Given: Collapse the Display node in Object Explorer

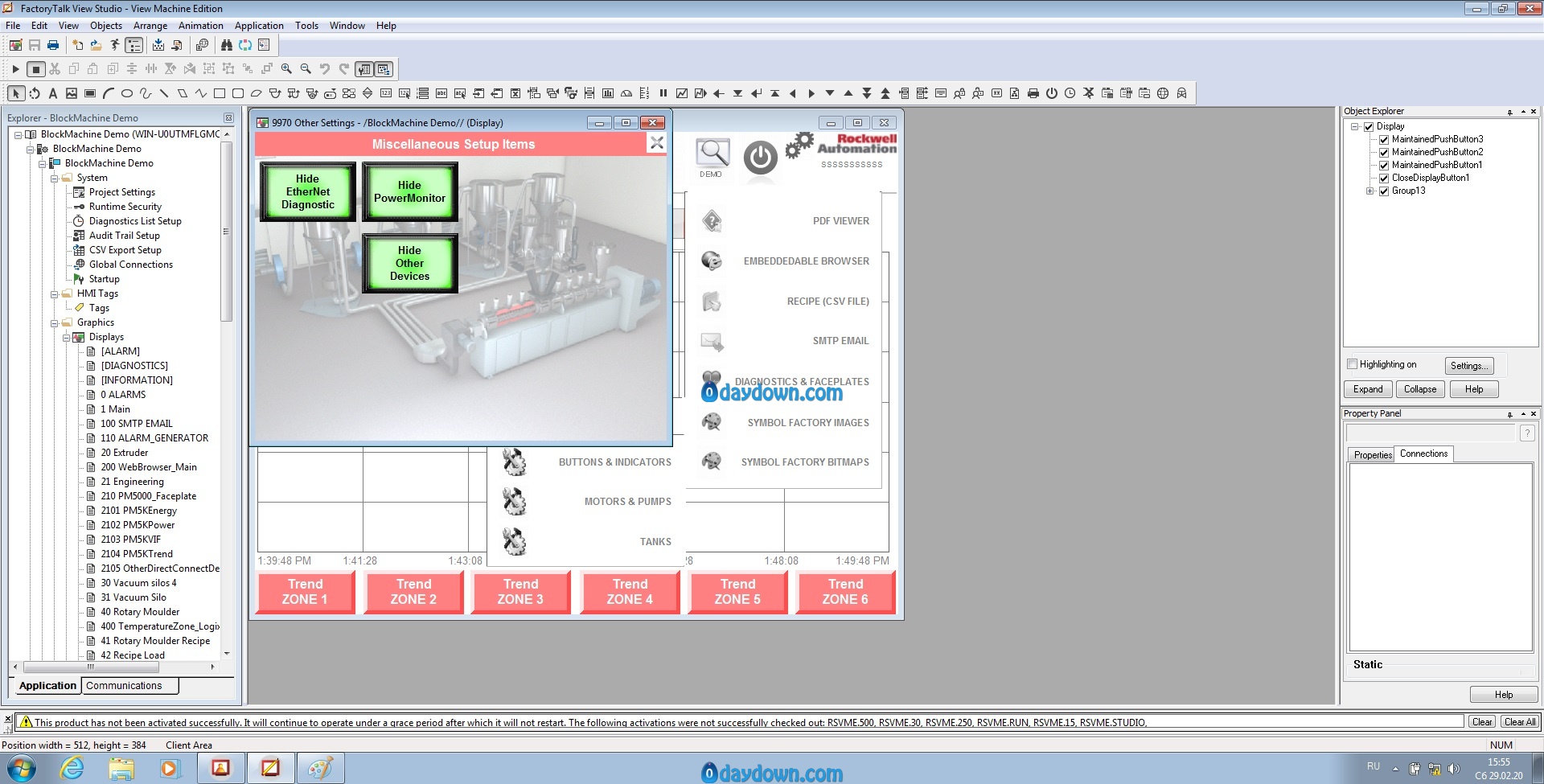Looking at the screenshot, I should click(x=1355, y=127).
